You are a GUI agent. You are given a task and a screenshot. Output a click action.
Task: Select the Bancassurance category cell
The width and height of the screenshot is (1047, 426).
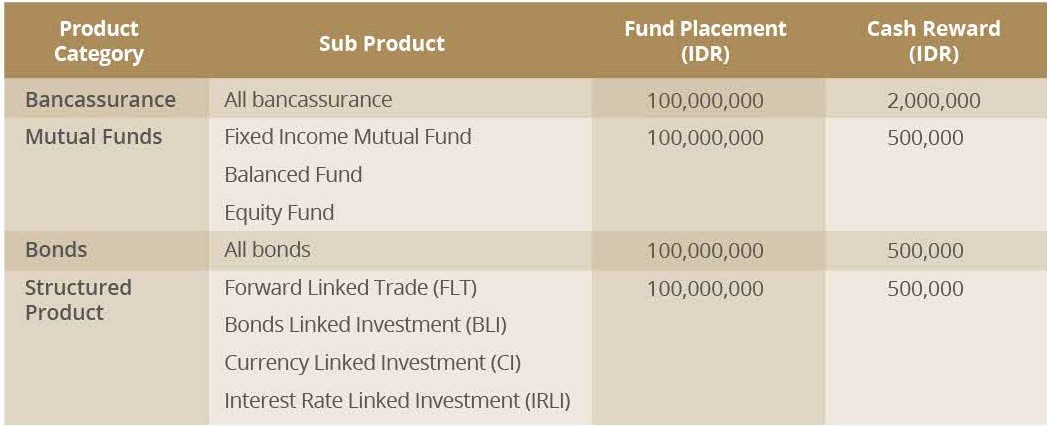click(x=100, y=99)
